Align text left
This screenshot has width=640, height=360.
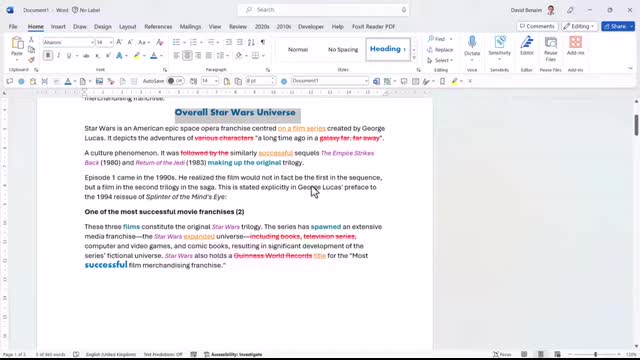click(x=176, y=56)
